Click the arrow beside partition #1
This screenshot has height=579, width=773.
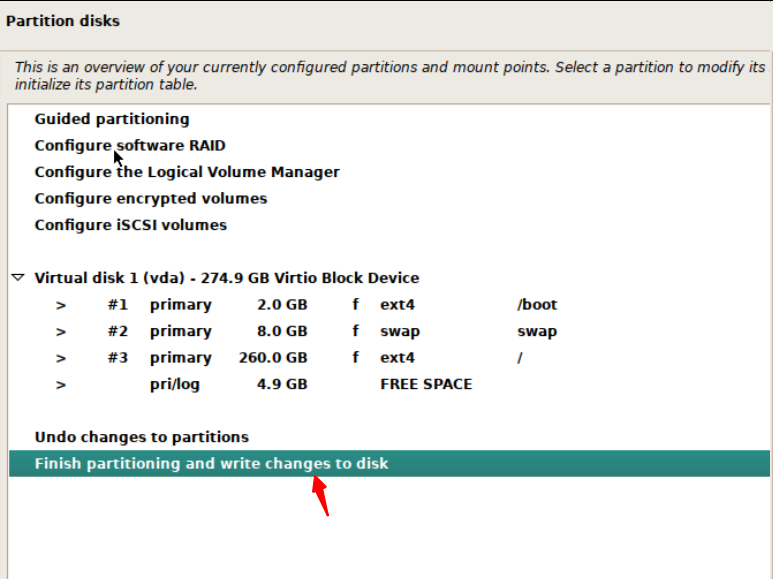click(x=61, y=305)
